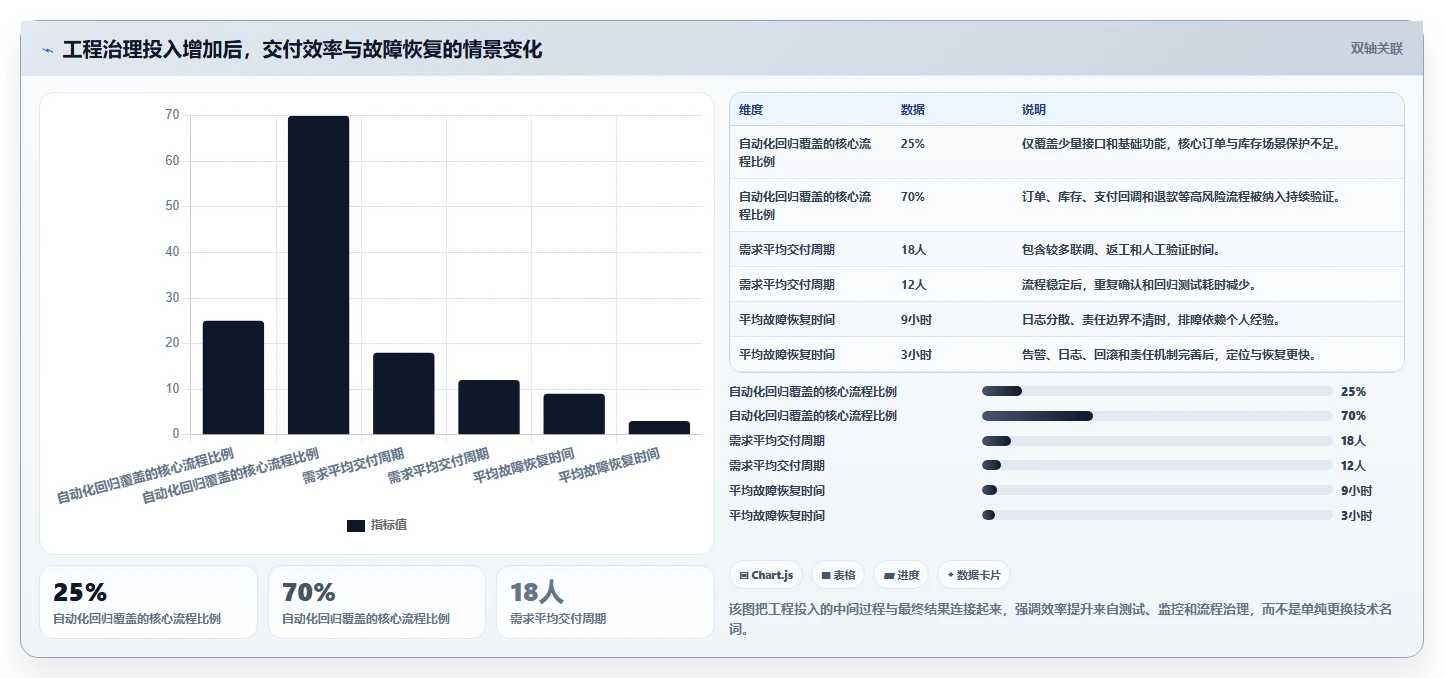Click the lightning icon beside the page title
This screenshot has height=678, width=1444.
pos(47,50)
